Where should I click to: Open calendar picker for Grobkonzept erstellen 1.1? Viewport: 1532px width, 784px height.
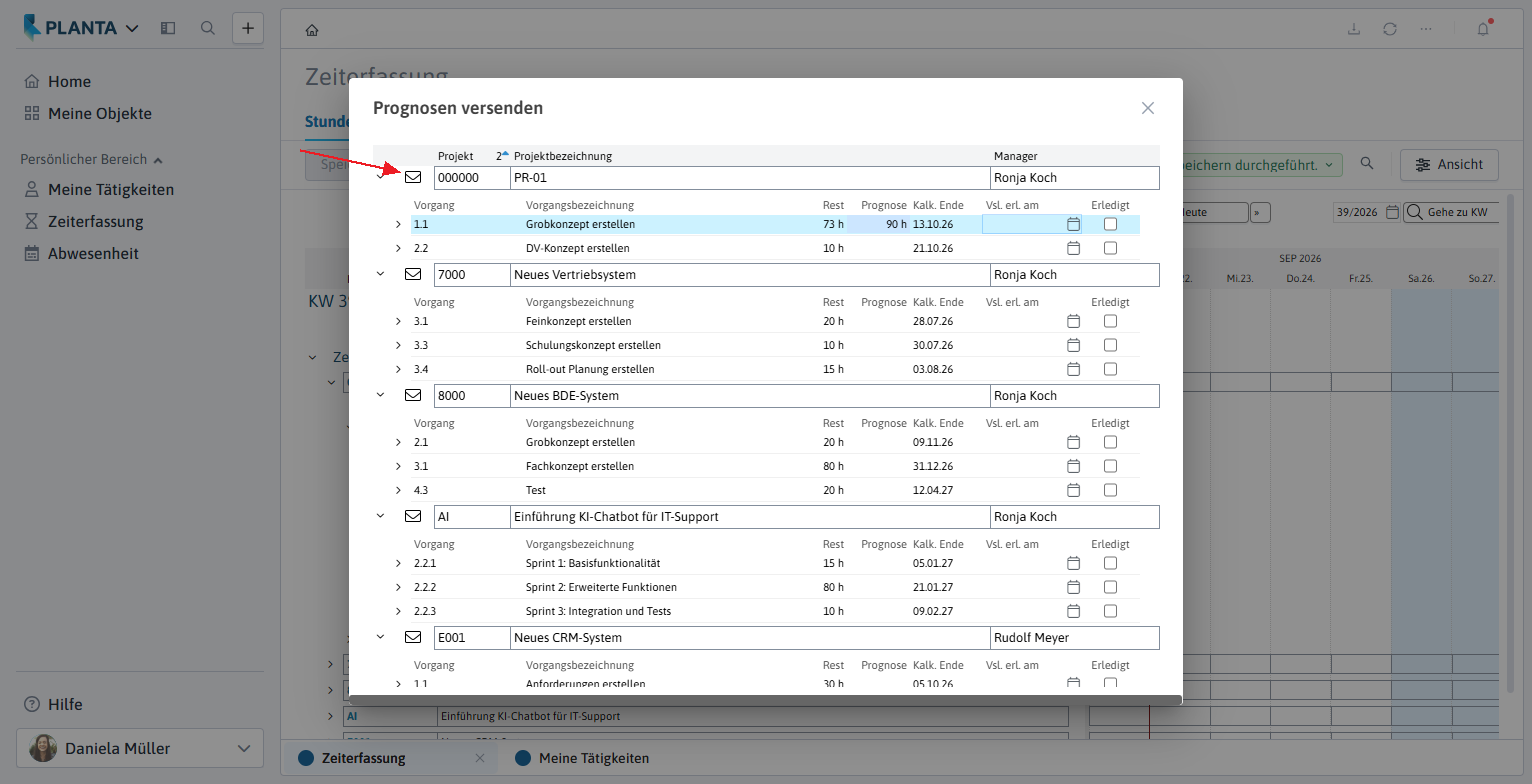coord(1074,224)
